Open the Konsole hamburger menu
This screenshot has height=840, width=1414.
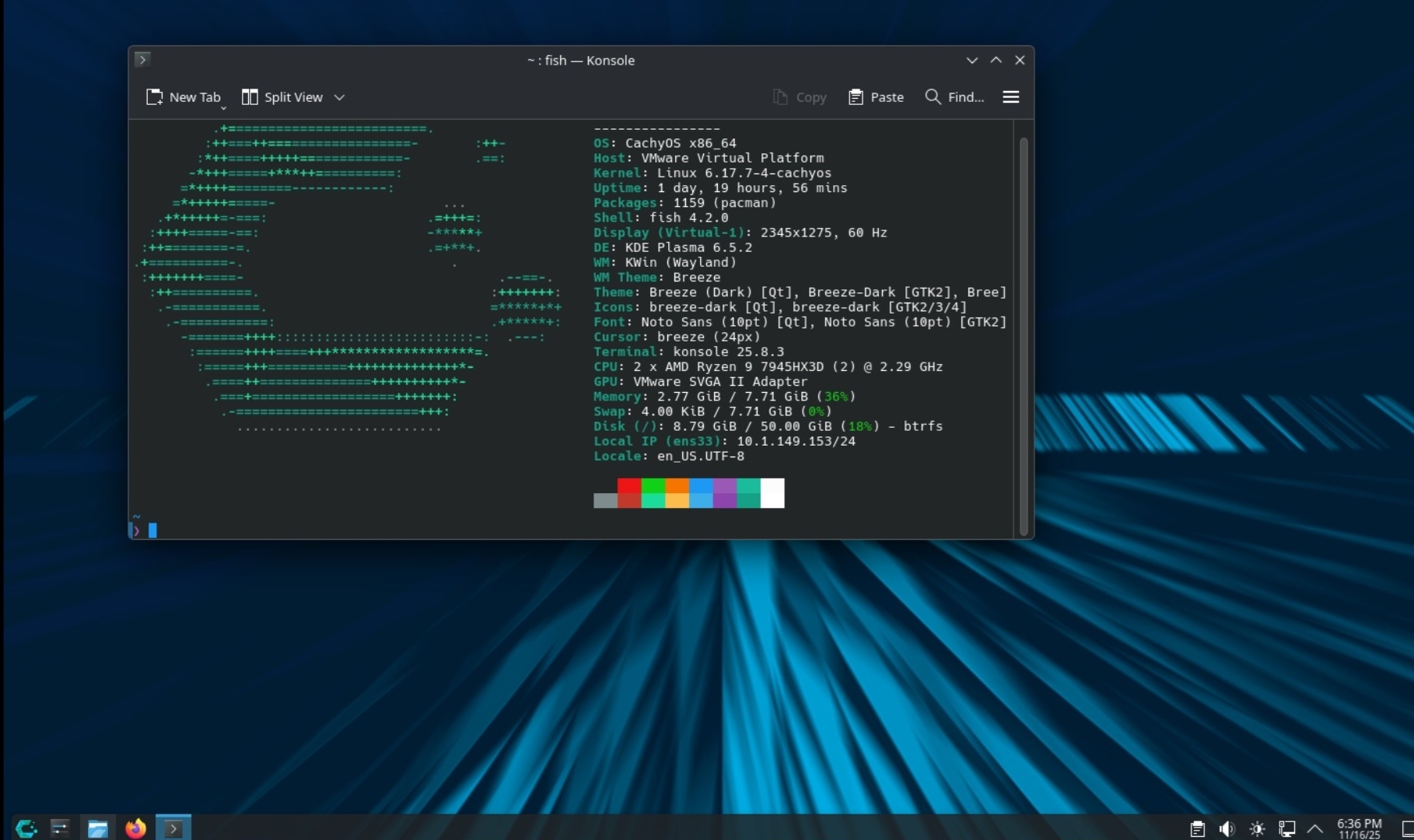(1011, 97)
